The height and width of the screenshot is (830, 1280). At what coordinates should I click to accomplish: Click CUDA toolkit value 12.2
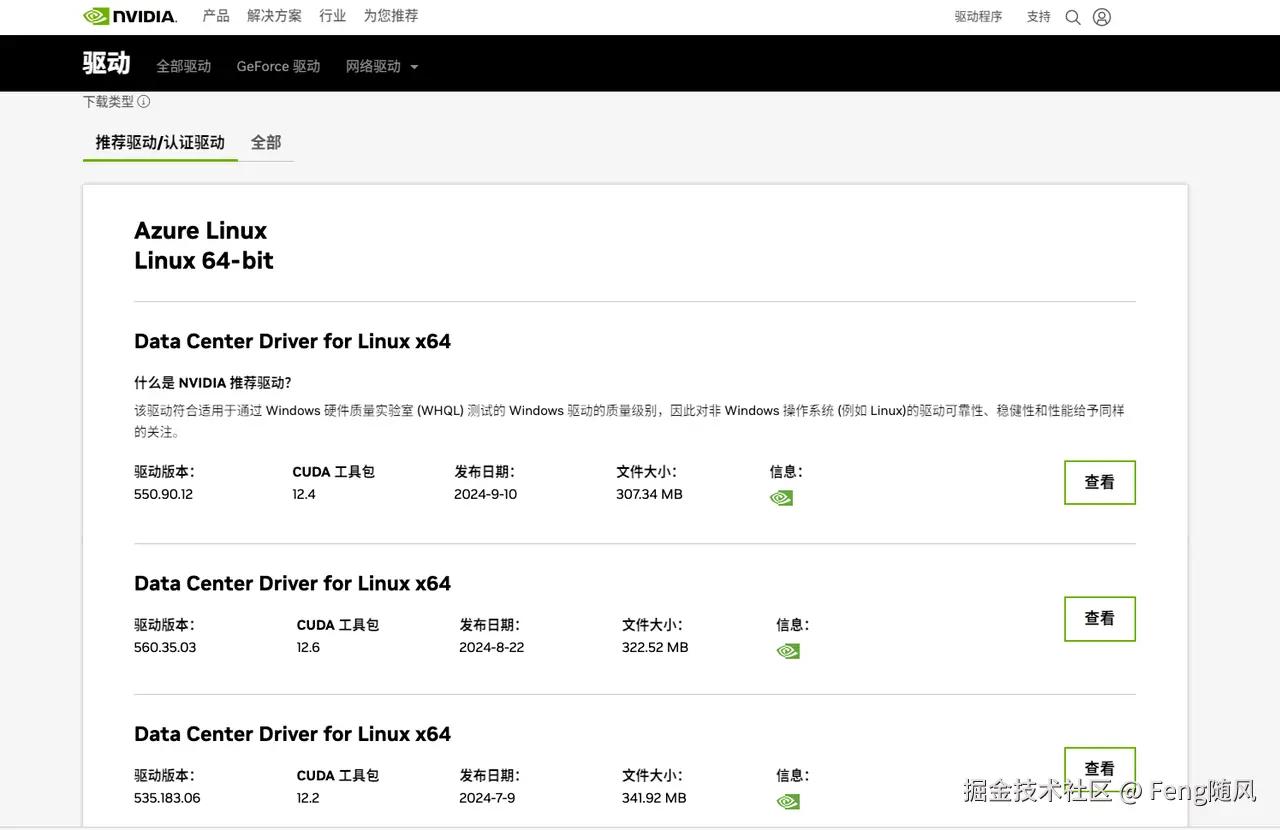(308, 798)
